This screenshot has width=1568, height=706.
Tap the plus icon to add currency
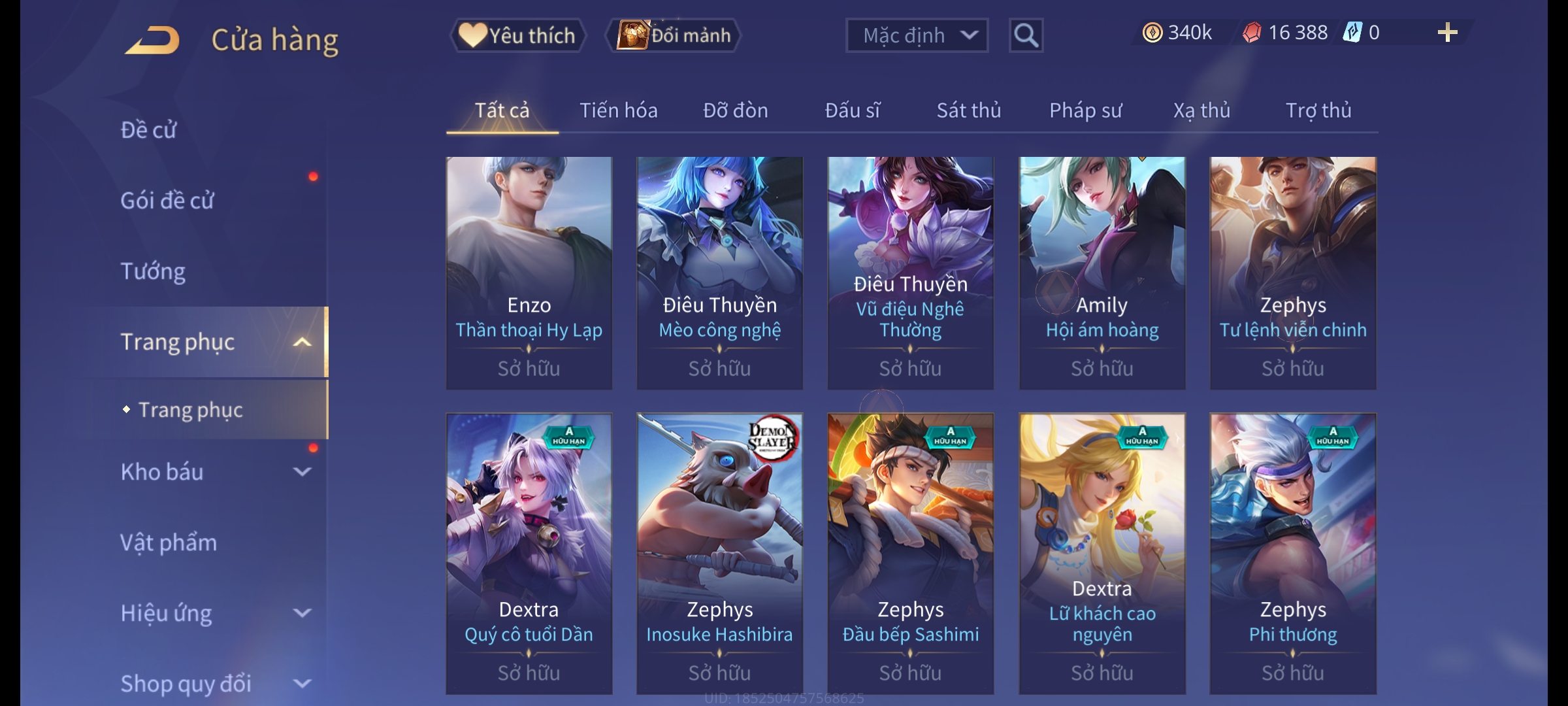tap(1447, 33)
